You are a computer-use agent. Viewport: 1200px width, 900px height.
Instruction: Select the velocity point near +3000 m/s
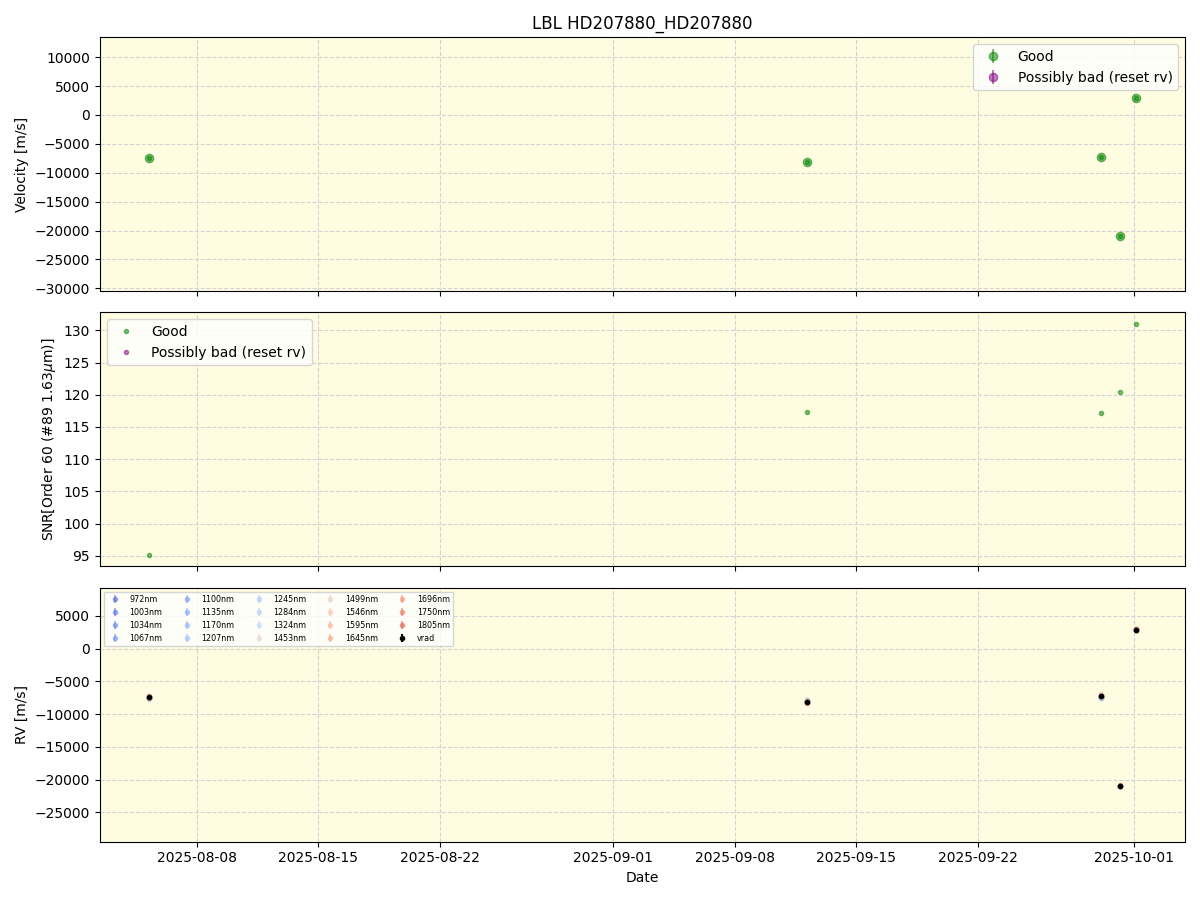[x=1136, y=98]
